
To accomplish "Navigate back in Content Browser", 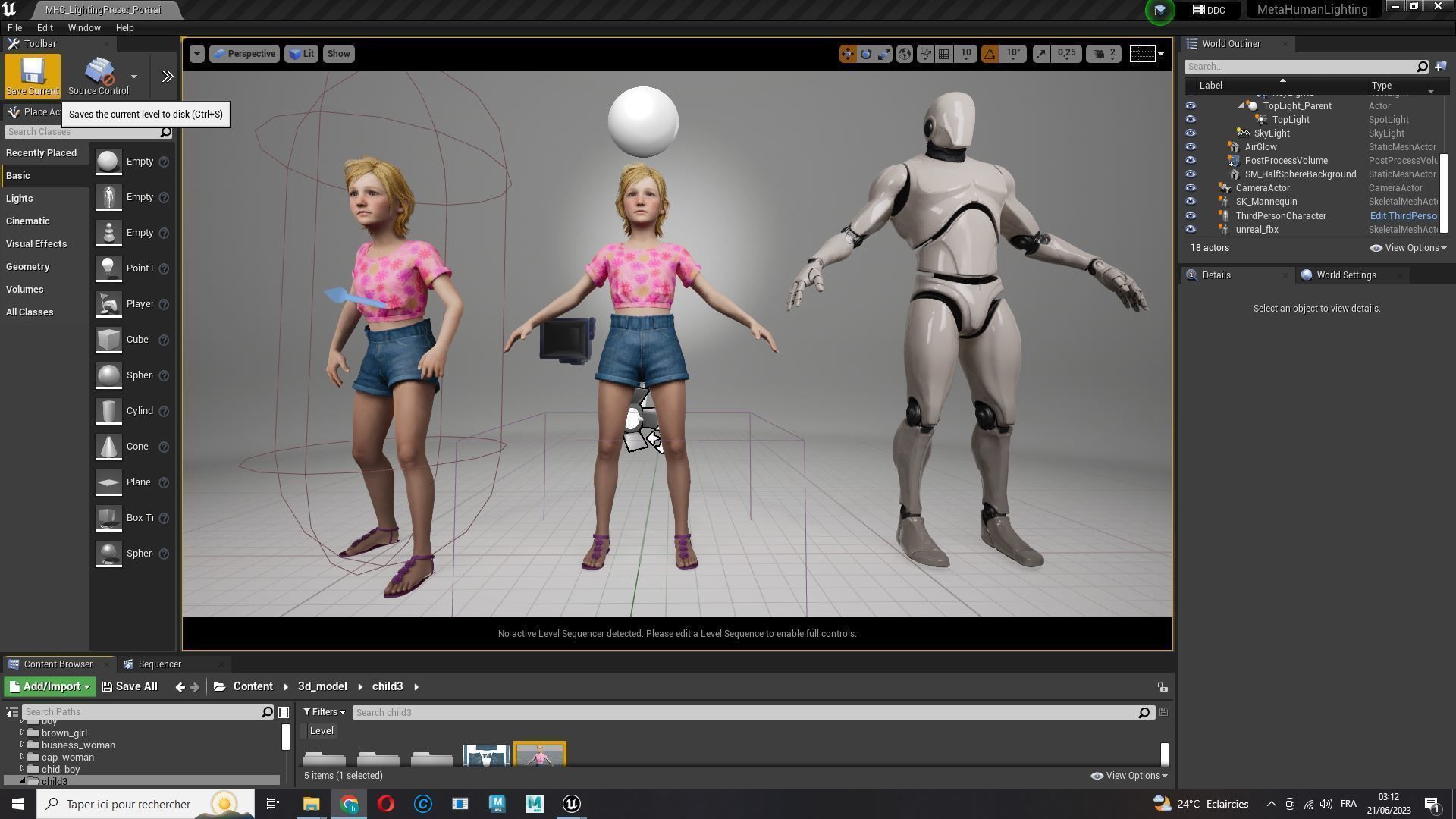I will point(180,687).
